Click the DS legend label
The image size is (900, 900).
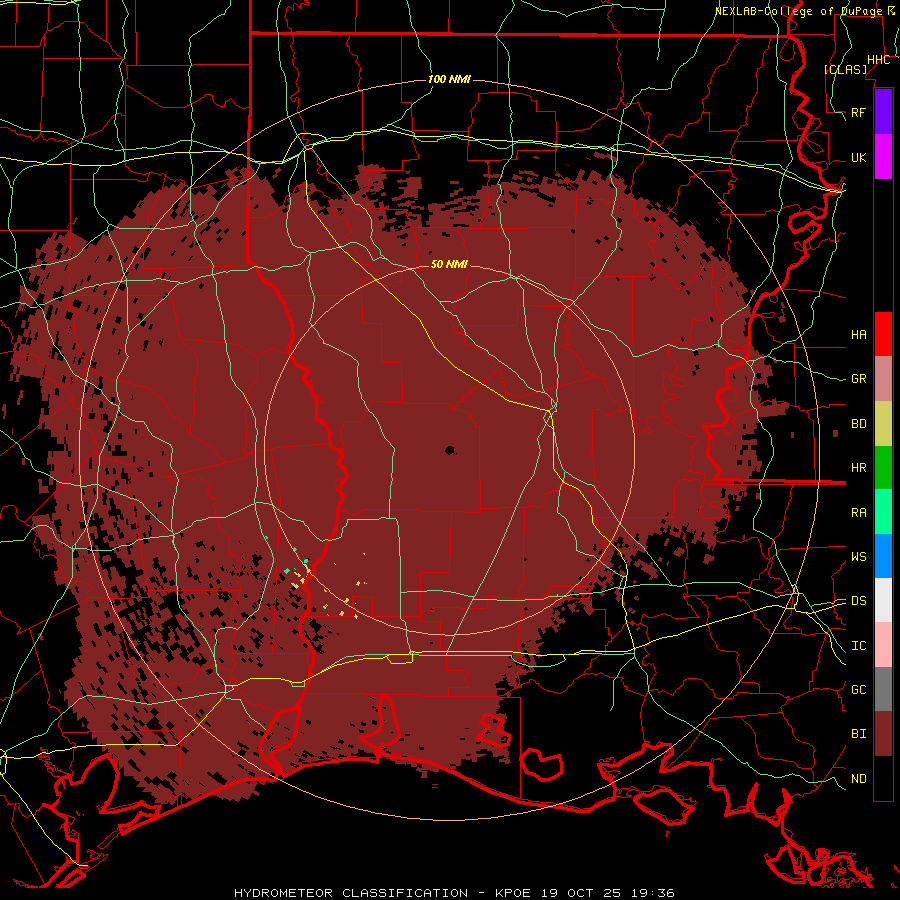[858, 600]
